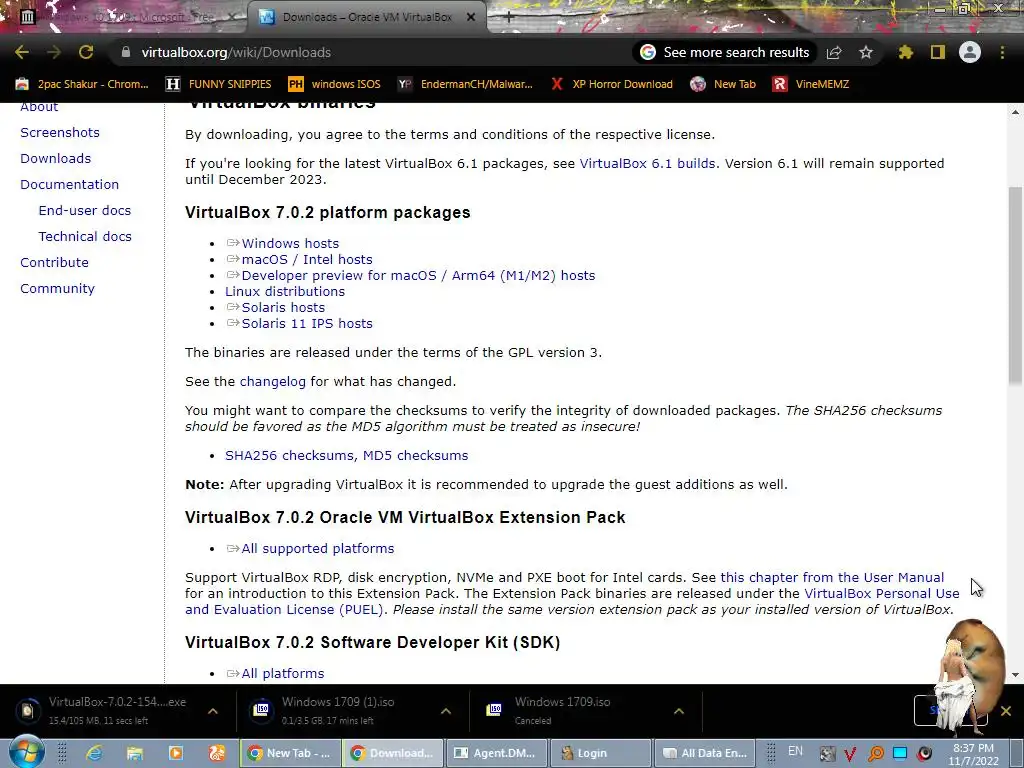Open the FUNNY SNIPPIES bookmark

(219, 84)
